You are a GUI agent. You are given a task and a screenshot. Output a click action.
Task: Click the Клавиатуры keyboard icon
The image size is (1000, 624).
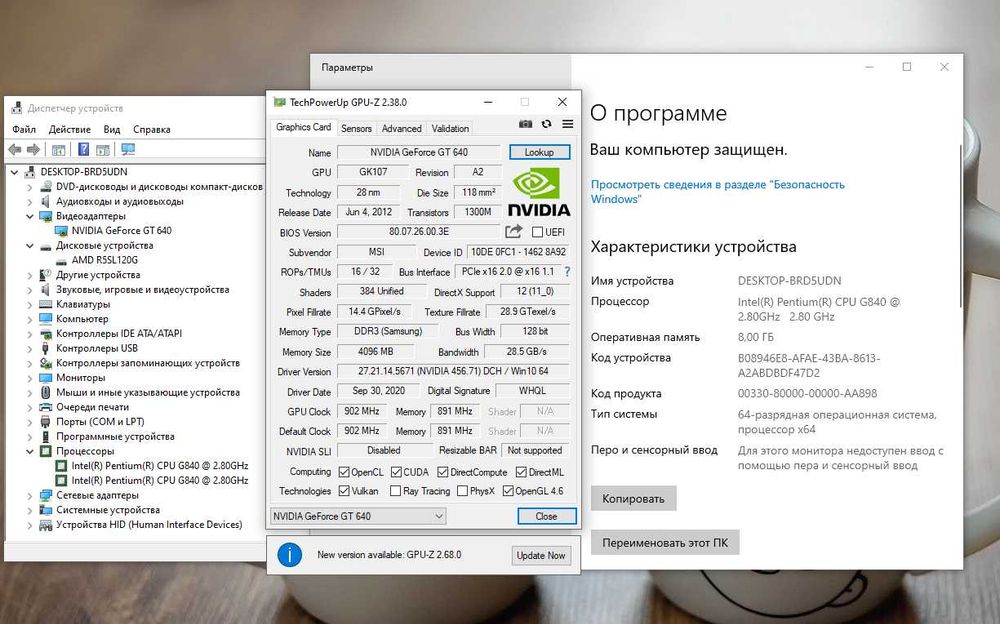(x=46, y=304)
